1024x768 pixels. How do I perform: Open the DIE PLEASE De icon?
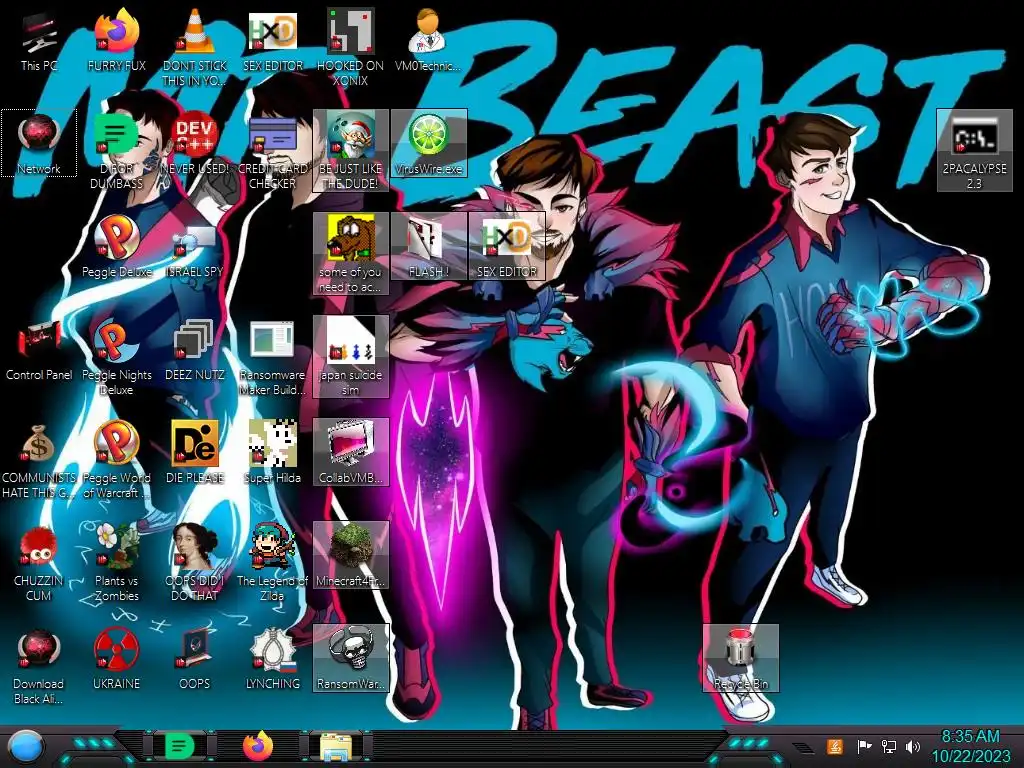point(195,453)
